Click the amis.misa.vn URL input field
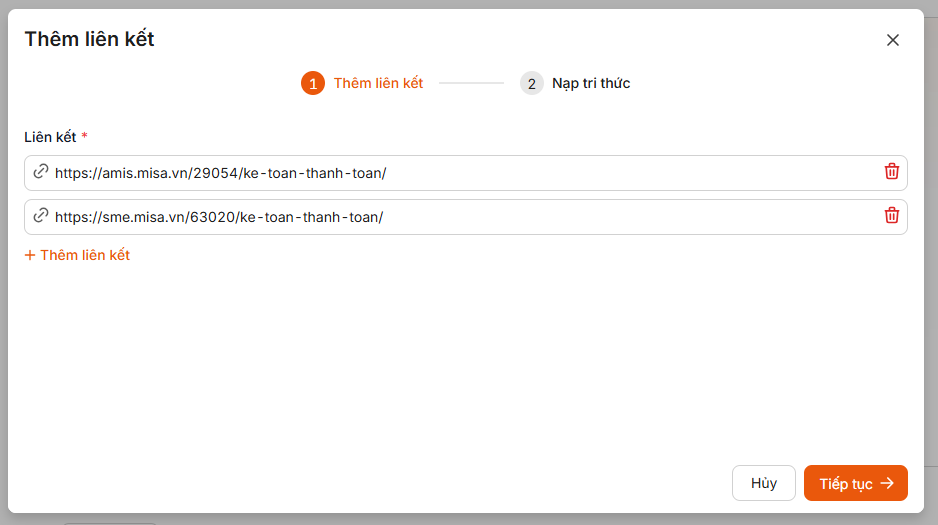The width and height of the screenshot is (938, 525). pyautogui.click(x=465, y=173)
